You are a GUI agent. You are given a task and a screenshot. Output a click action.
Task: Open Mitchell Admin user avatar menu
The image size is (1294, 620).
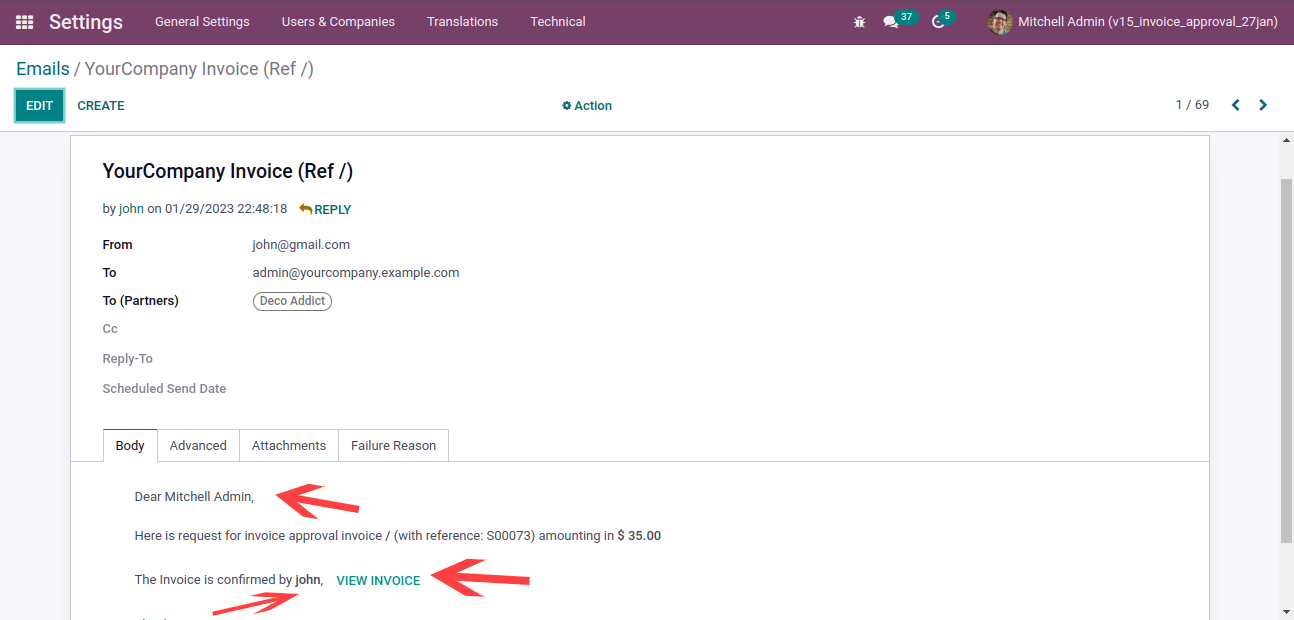point(1132,22)
